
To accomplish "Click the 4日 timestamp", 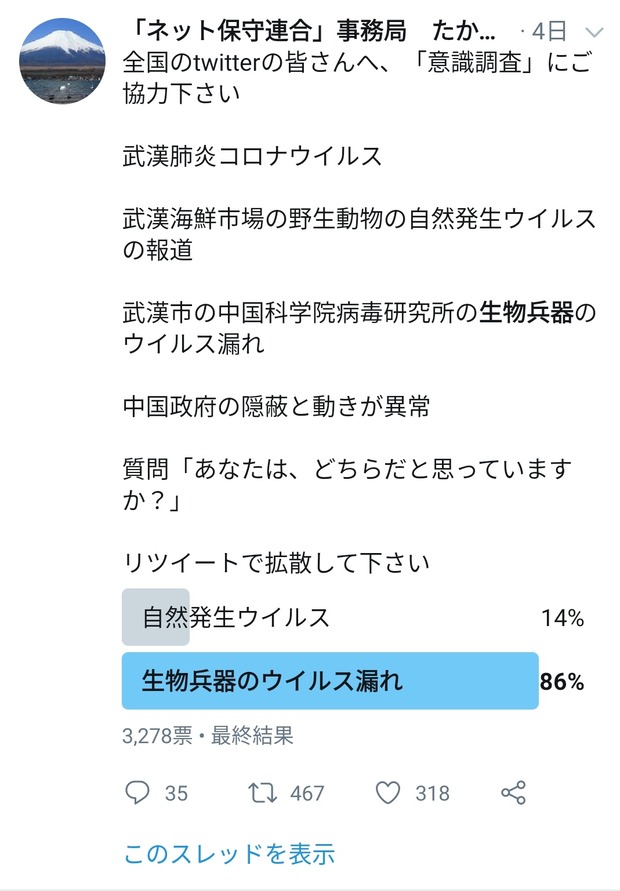I will pos(549,31).
